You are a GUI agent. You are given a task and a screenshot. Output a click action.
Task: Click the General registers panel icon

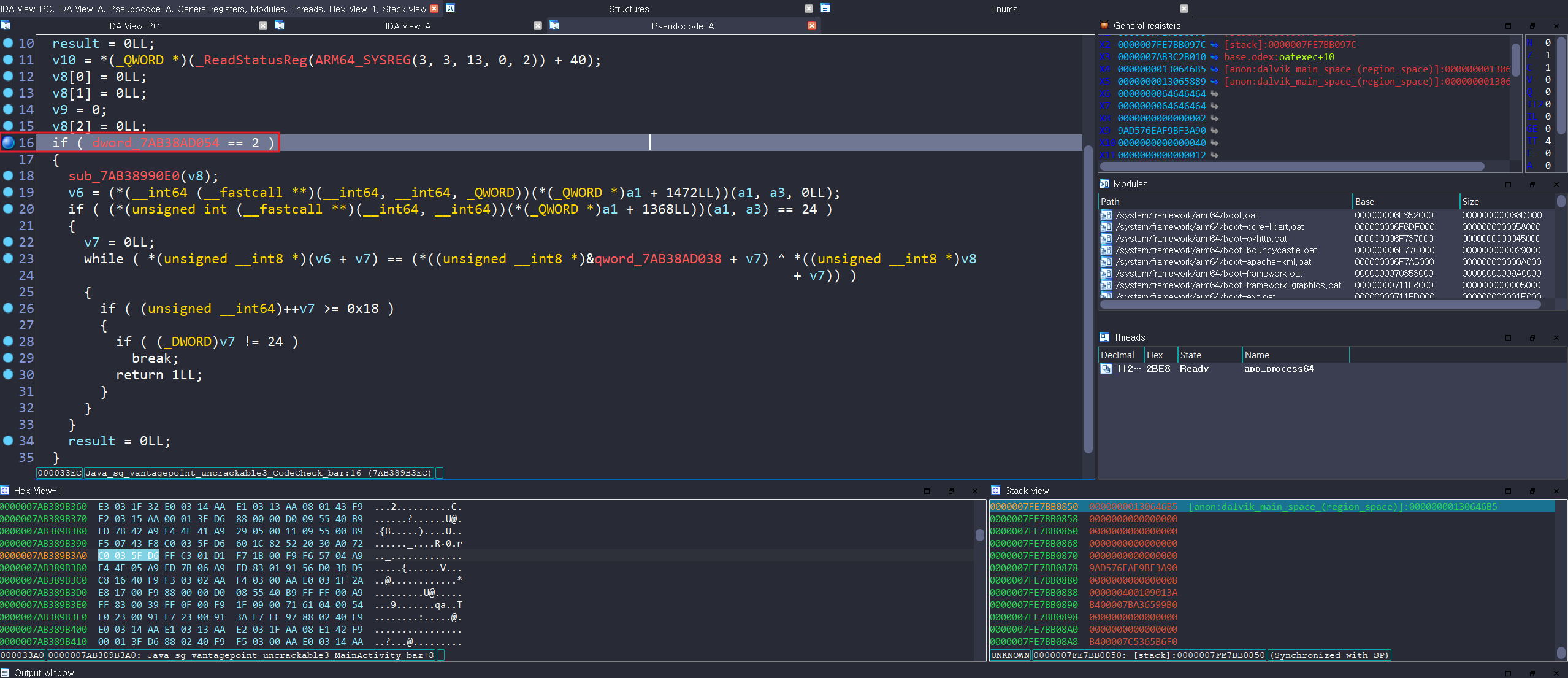1104,26
